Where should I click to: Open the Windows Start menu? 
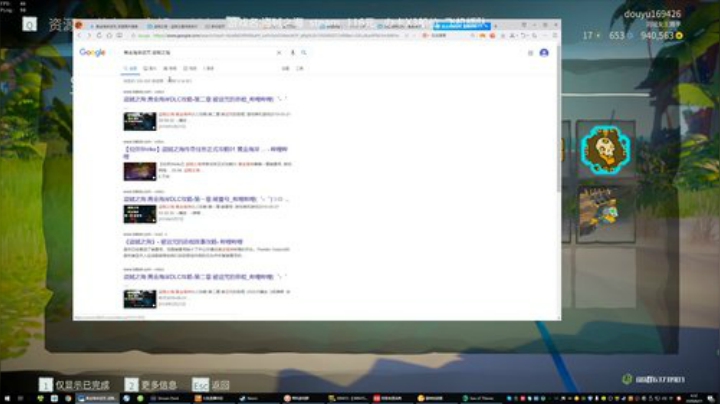(6, 398)
